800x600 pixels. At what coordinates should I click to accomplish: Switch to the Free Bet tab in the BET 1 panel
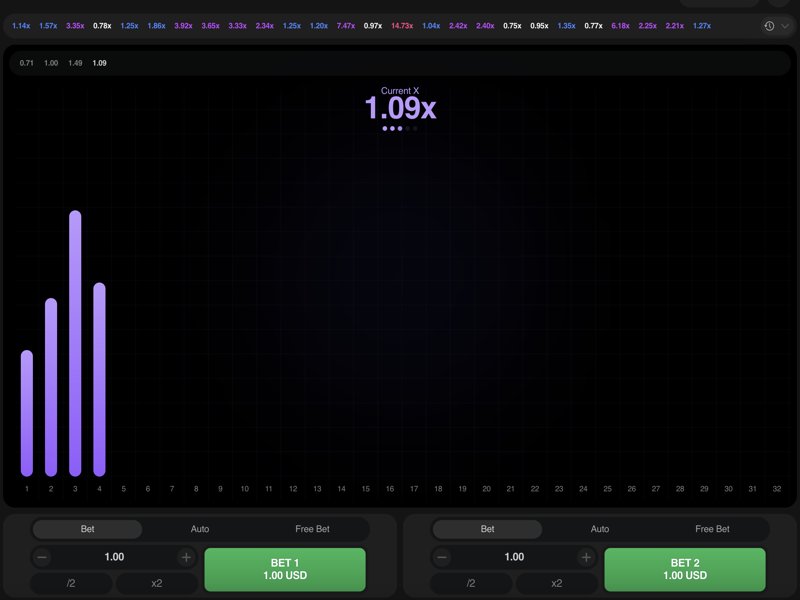[x=312, y=529]
